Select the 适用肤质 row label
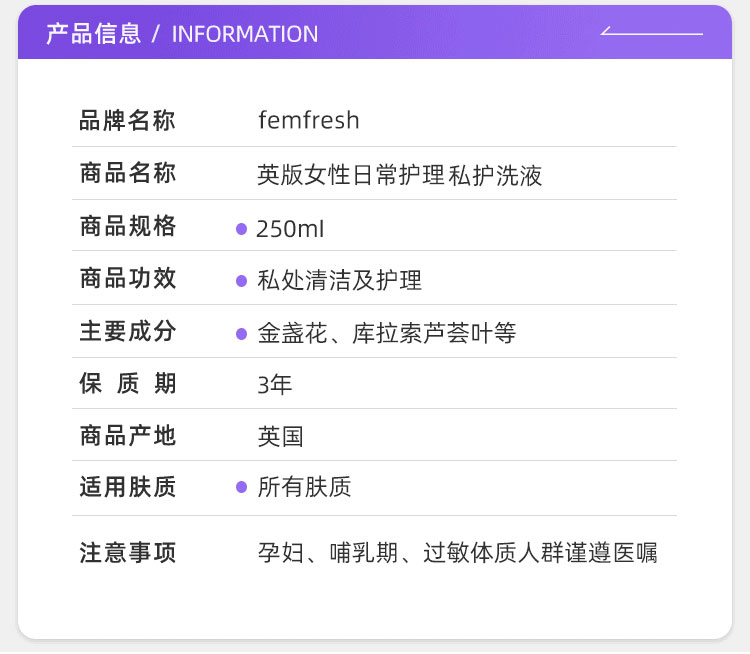750x654 pixels. tap(128, 487)
